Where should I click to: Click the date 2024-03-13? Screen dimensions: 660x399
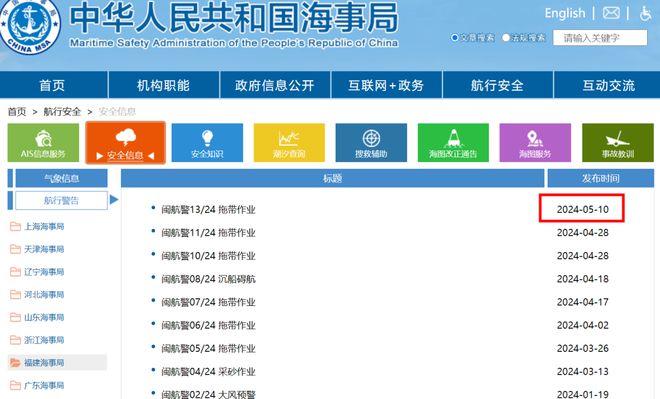(x=583, y=371)
